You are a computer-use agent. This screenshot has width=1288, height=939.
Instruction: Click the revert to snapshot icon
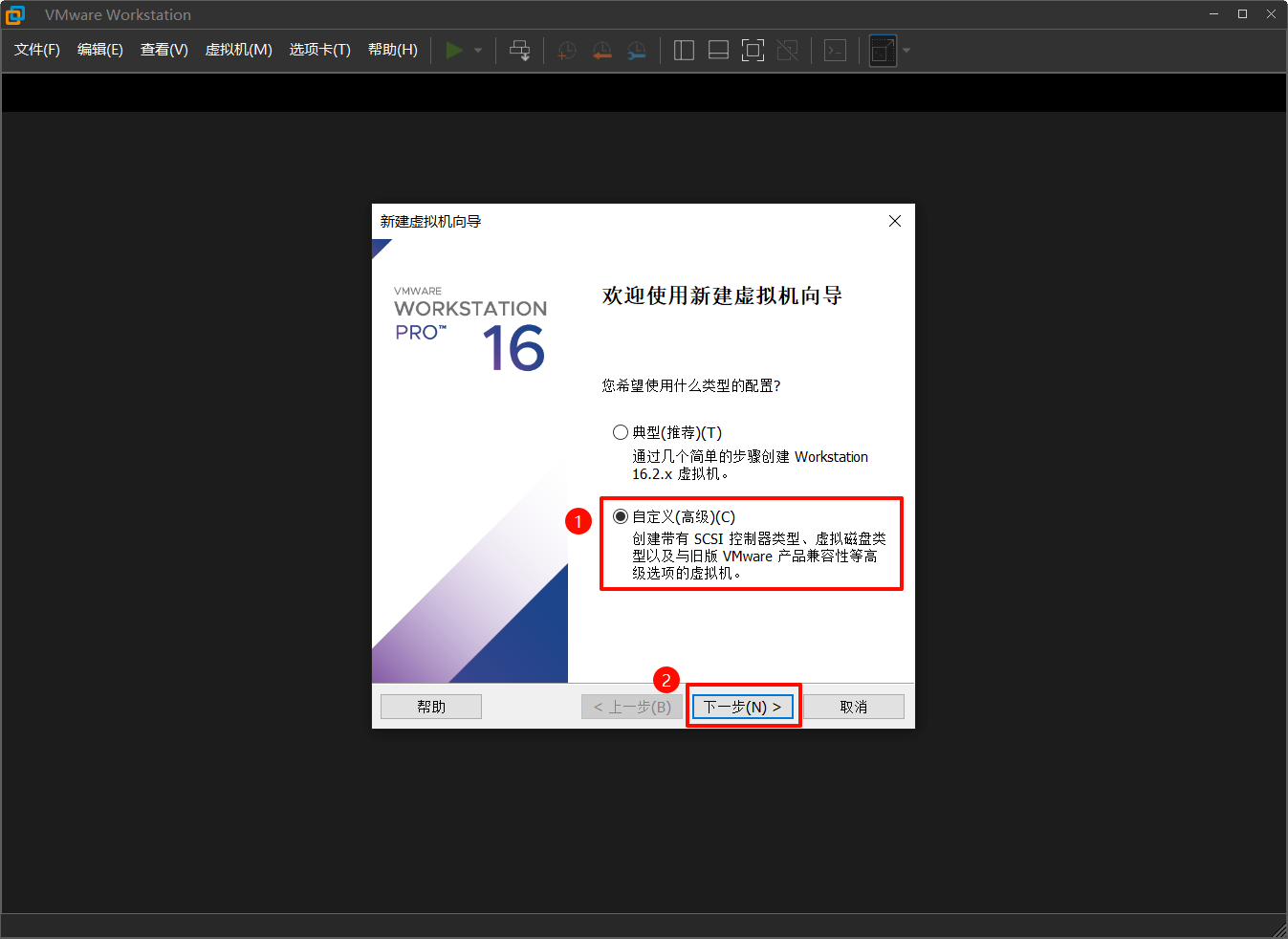tap(601, 50)
